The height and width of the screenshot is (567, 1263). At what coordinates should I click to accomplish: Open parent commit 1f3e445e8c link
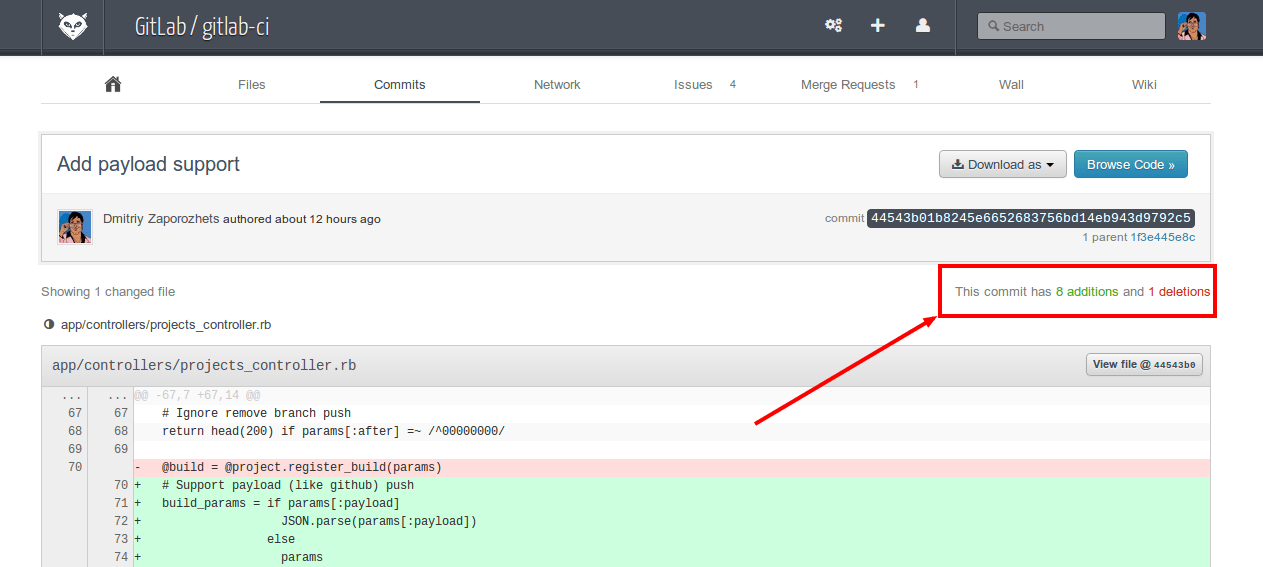tap(1162, 238)
